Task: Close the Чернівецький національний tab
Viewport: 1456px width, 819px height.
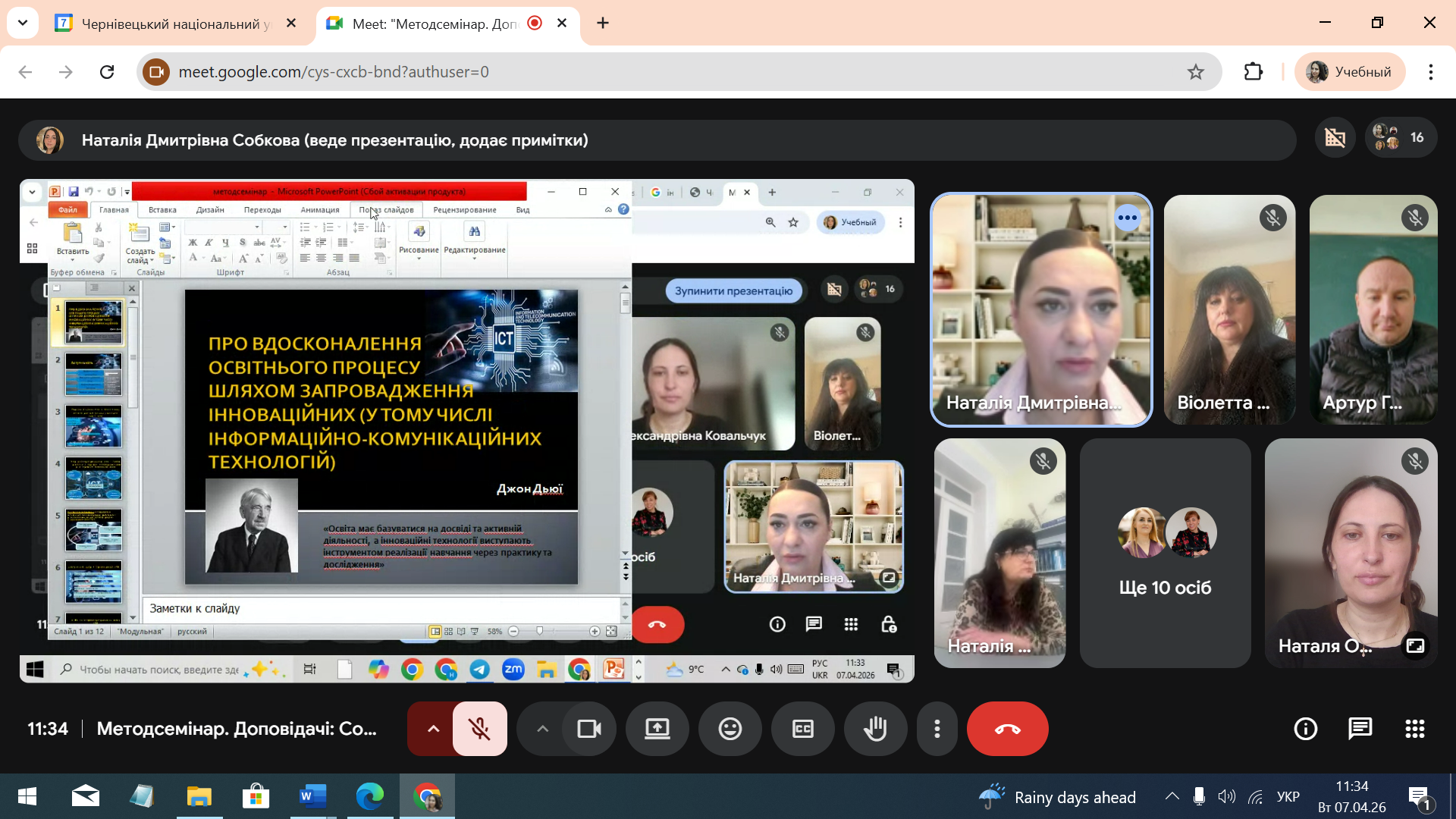Action: tap(291, 24)
